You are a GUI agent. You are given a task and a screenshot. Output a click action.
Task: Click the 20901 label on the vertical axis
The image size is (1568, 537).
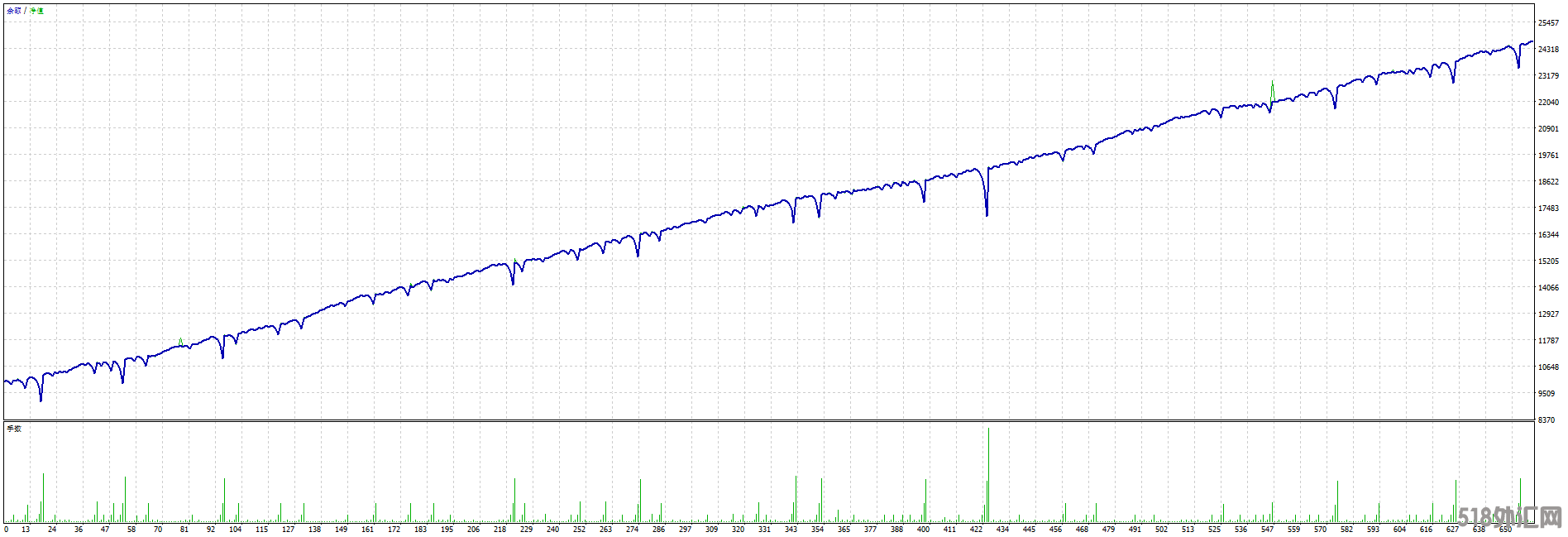[x=1548, y=129]
